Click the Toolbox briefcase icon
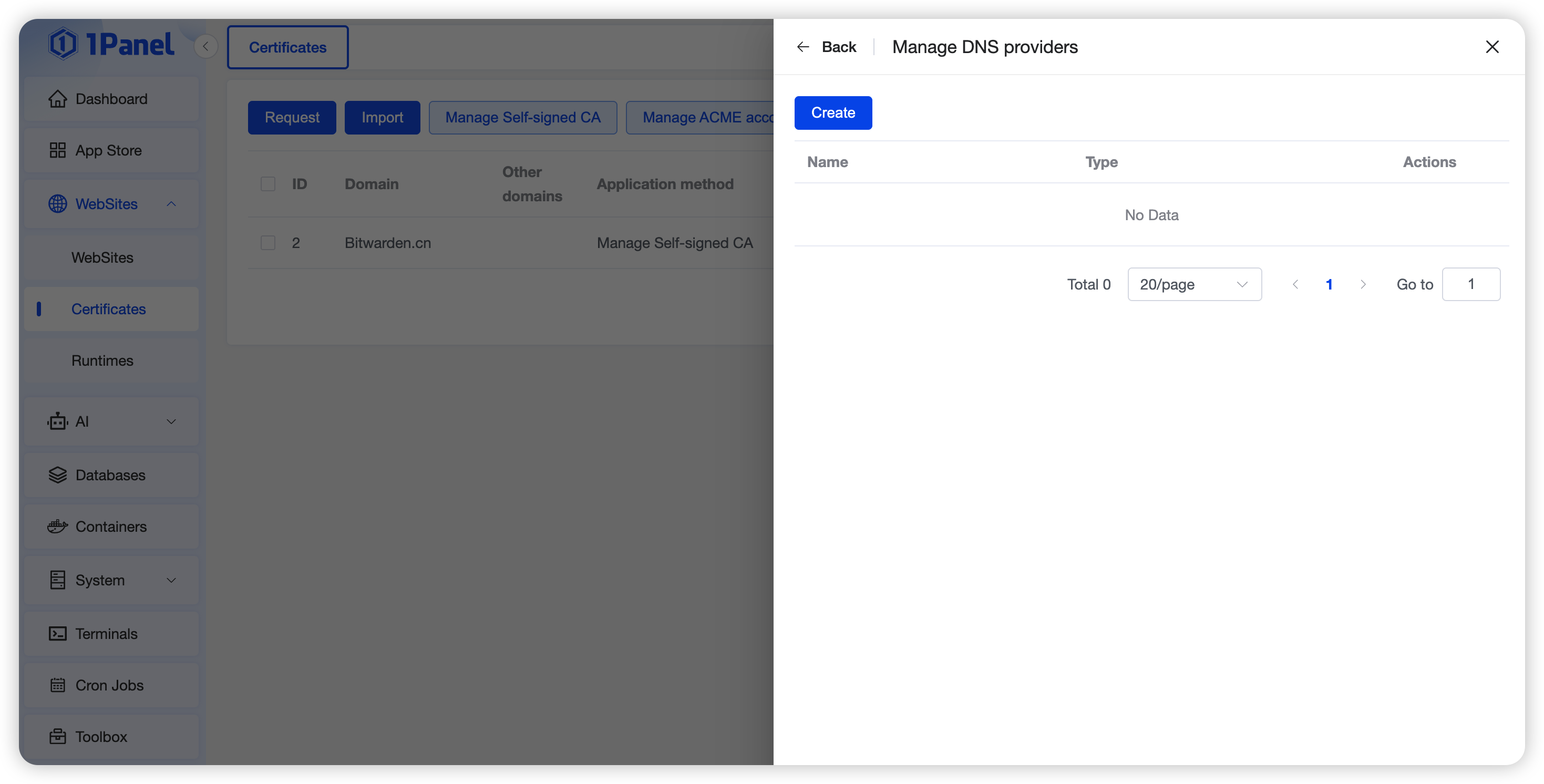Image resolution: width=1544 pixels, height=784 pixels. [57, 737]
